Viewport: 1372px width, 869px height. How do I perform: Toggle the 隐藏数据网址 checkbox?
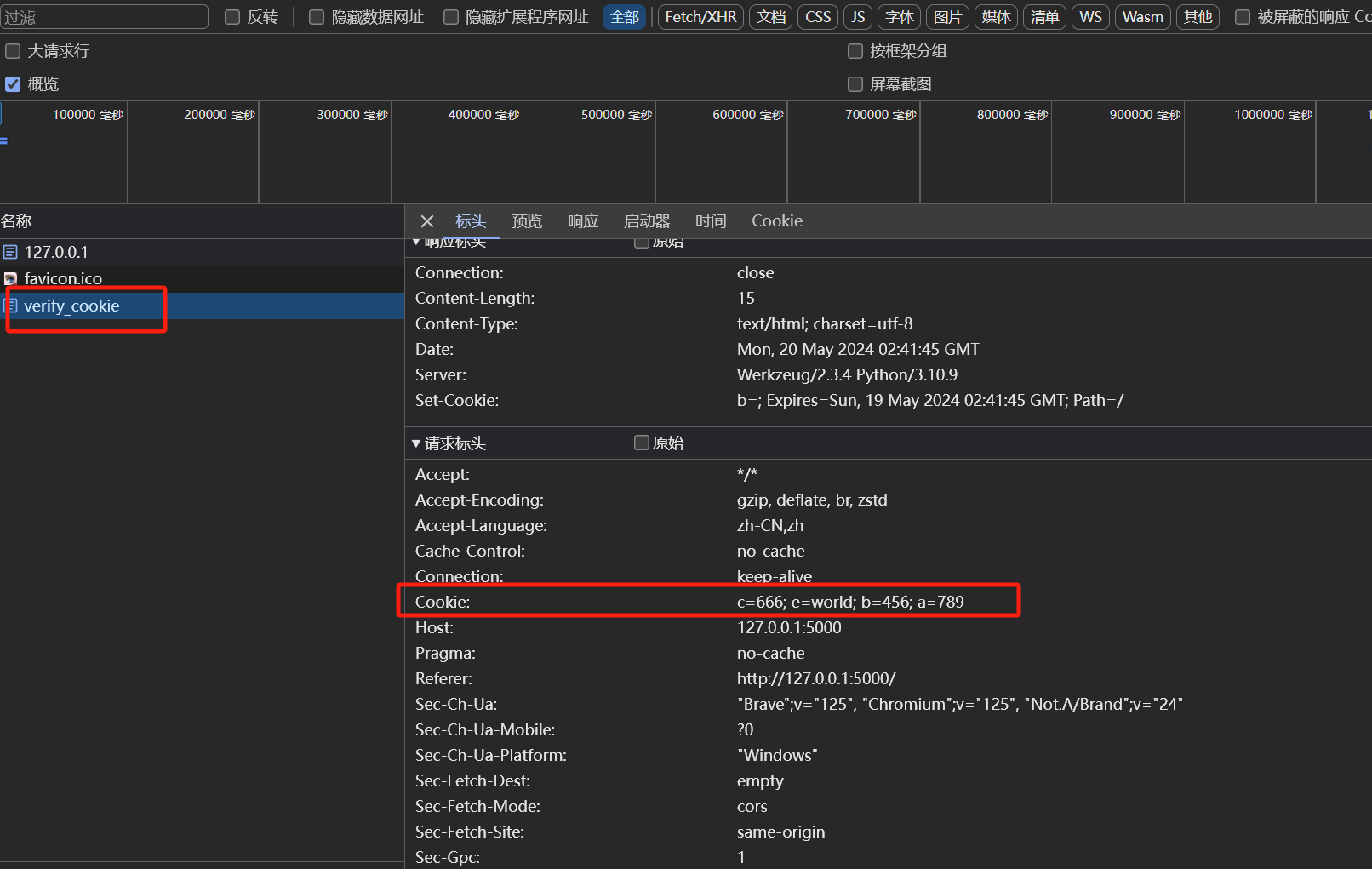[x=317, y=17]
